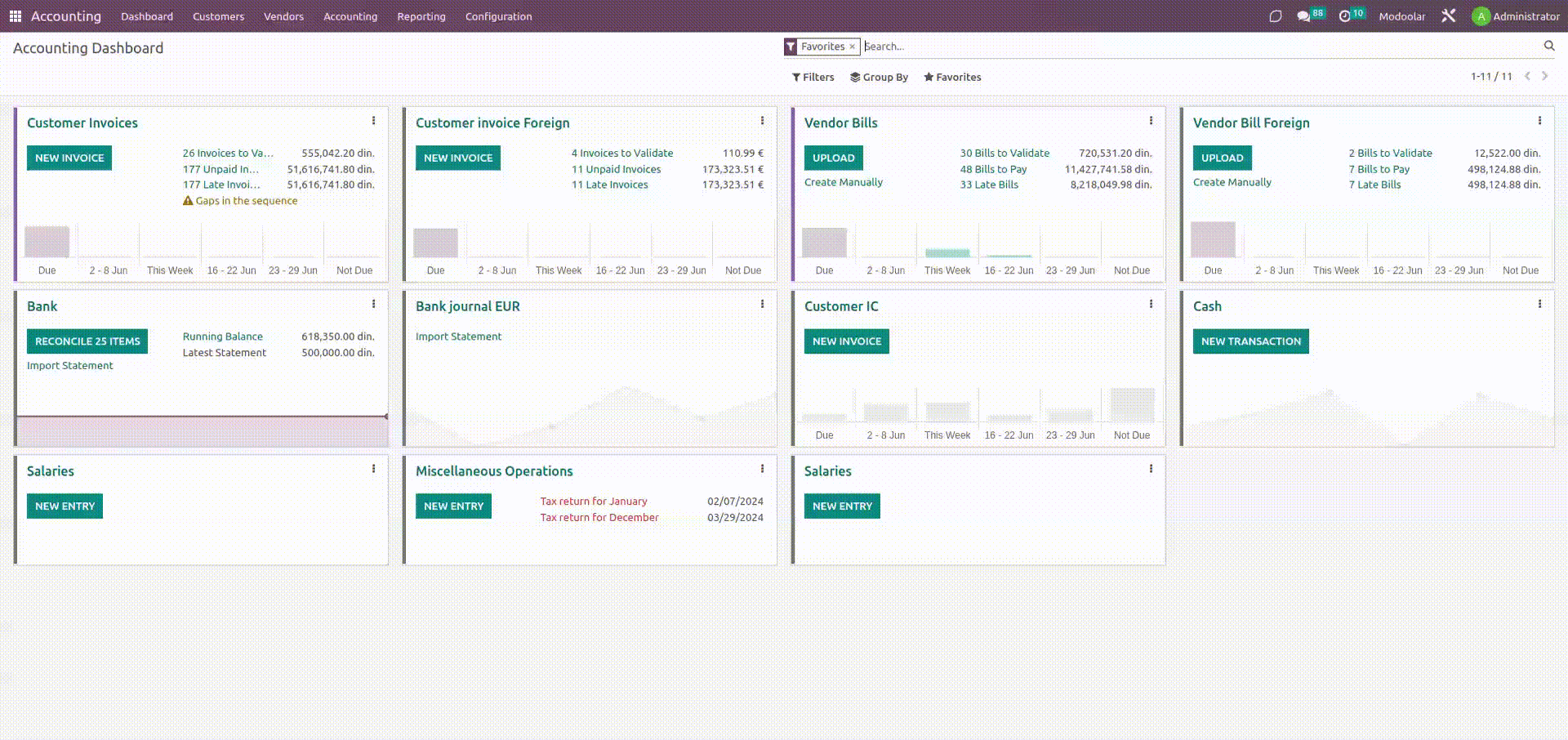
Task: Click the developer tools wrench icon
Action: click(x=1448, y=16)
